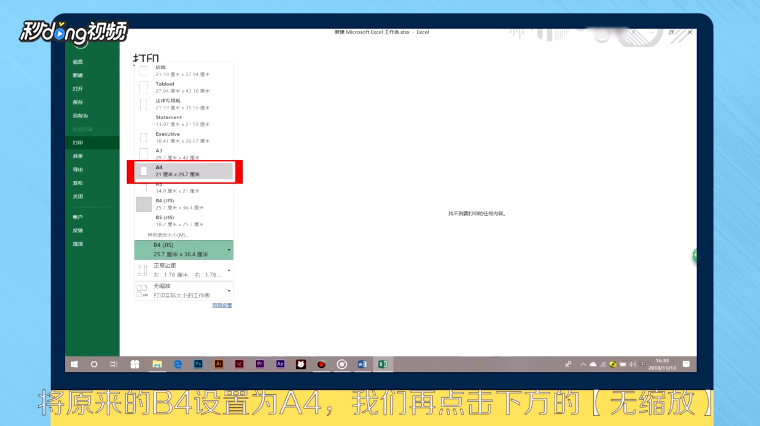Select 打印 (Print) in the sidebar

(92, 142)
